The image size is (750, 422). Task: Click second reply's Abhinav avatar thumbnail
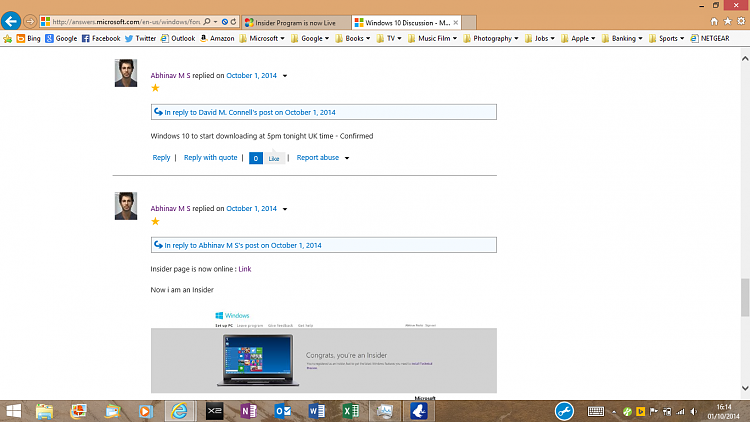[126, 206]
